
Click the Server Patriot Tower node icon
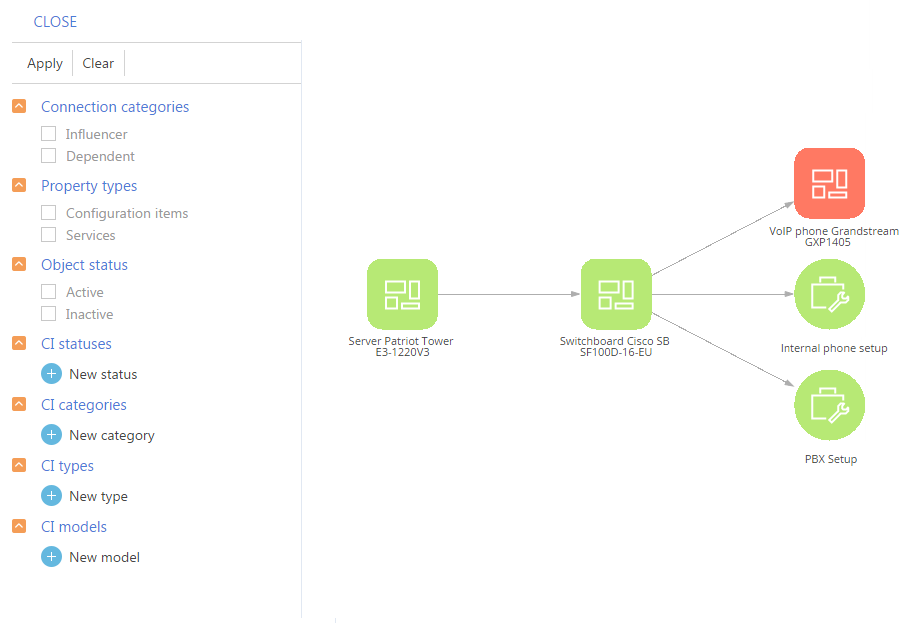[402, 295]
